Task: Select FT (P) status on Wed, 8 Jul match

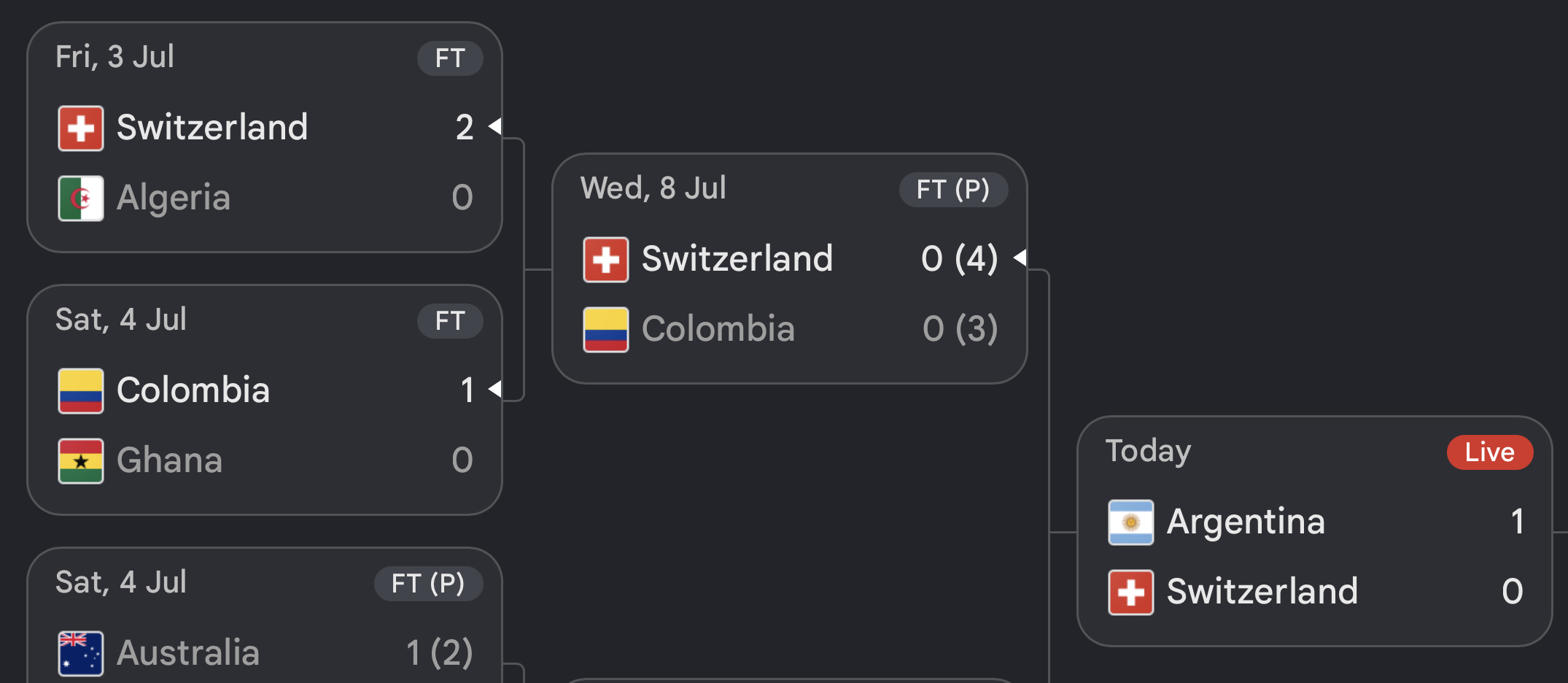Action: click(953, 190)
